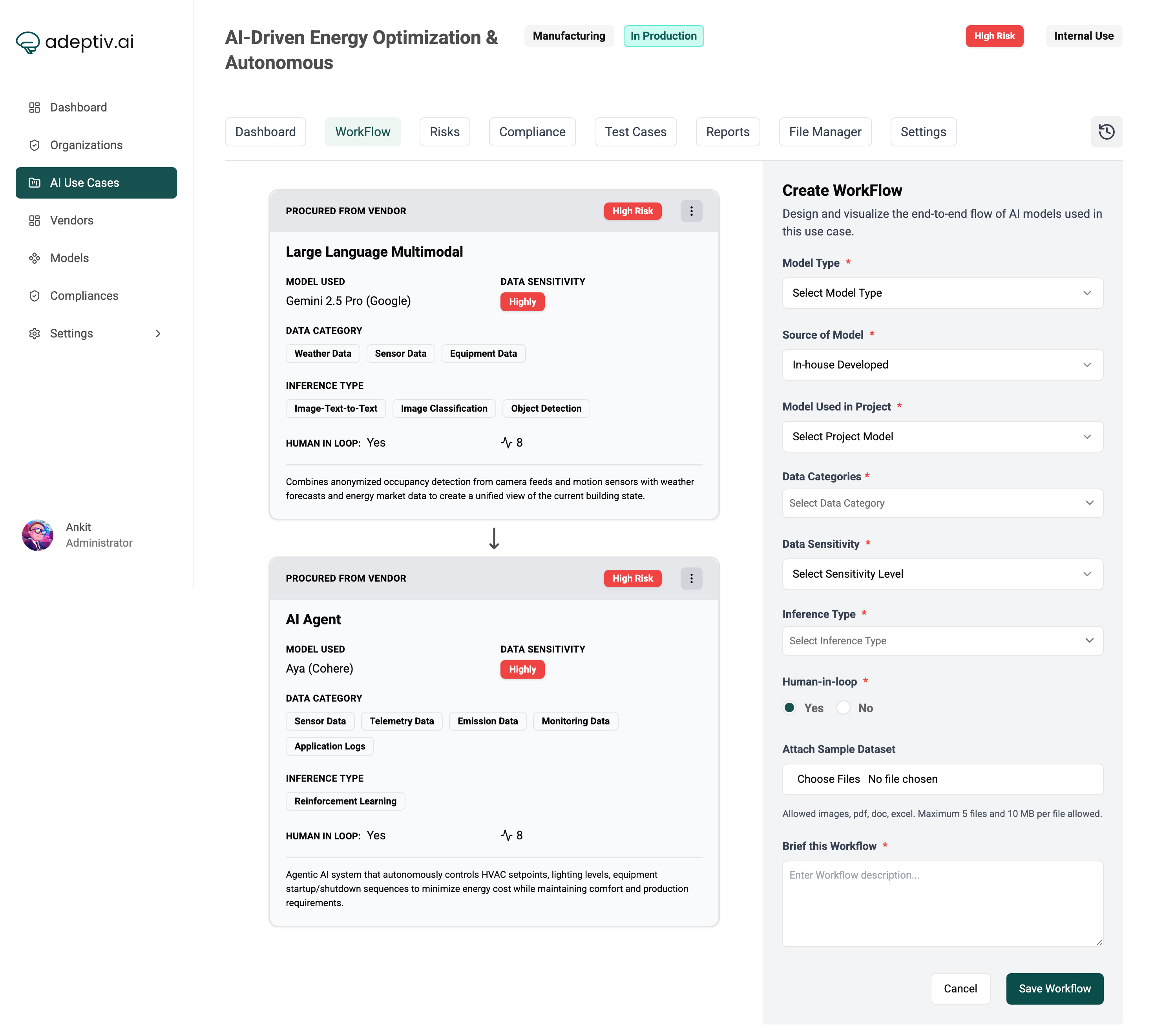
Task: Switch to the Reports tab
Action: 728,131
